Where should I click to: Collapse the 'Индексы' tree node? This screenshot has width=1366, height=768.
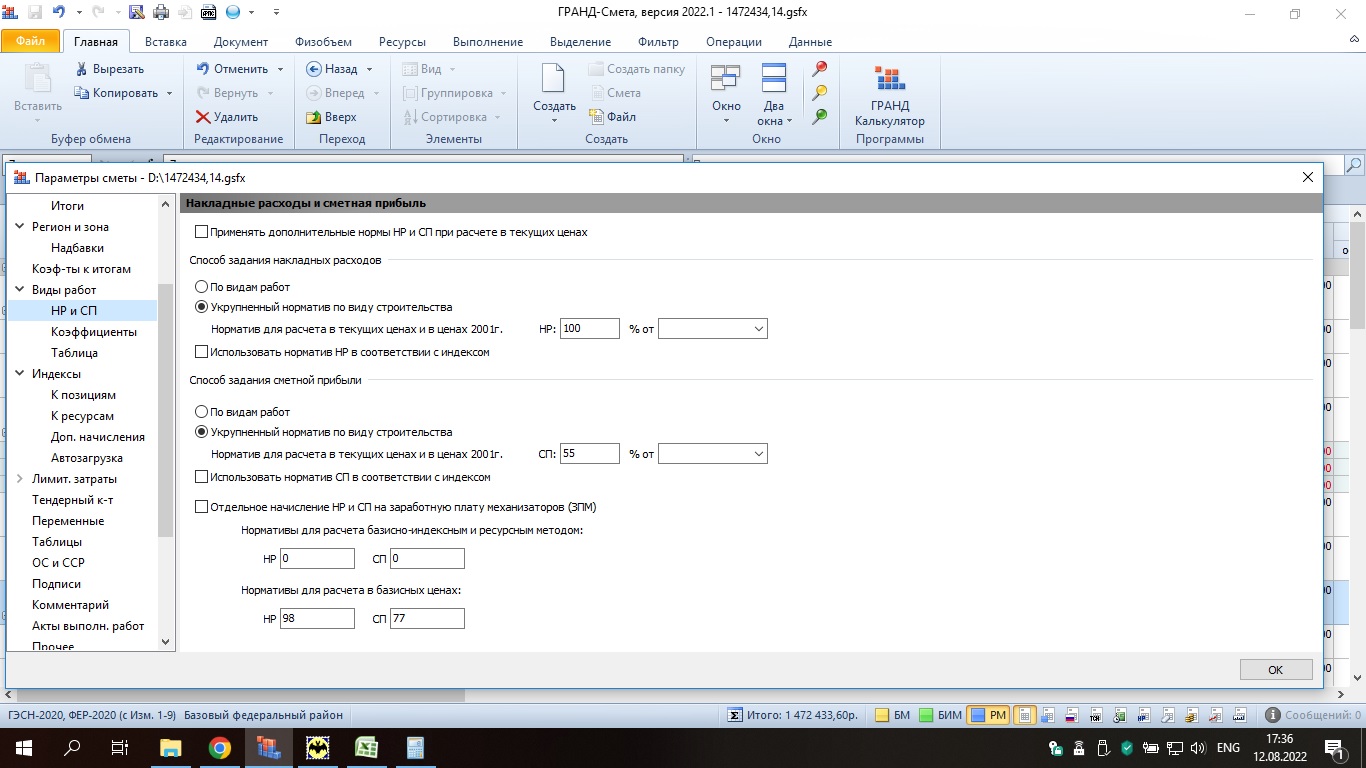tap(20, 374)
